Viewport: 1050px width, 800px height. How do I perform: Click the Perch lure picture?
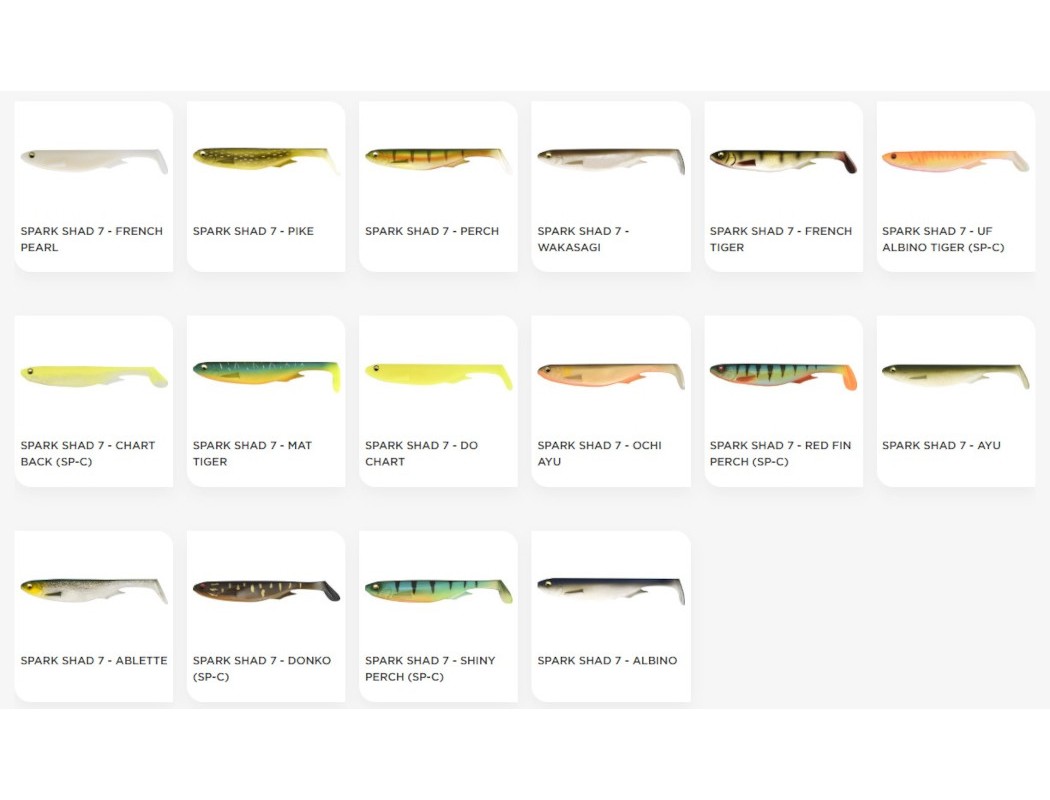pos(438,159)
